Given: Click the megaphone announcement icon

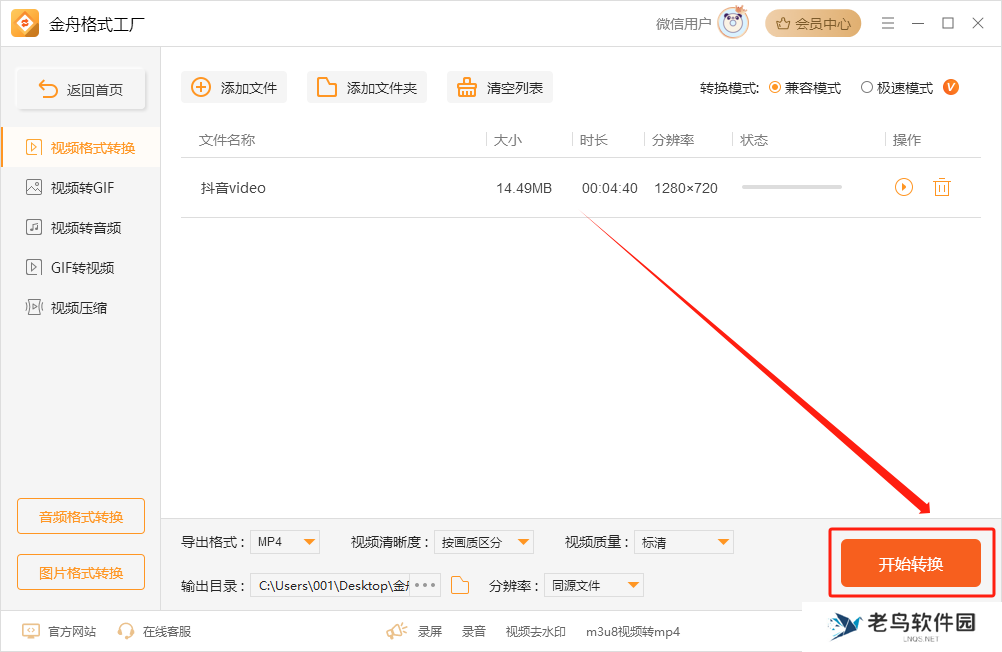Looking at the screenshot, I should click(396, 632).
